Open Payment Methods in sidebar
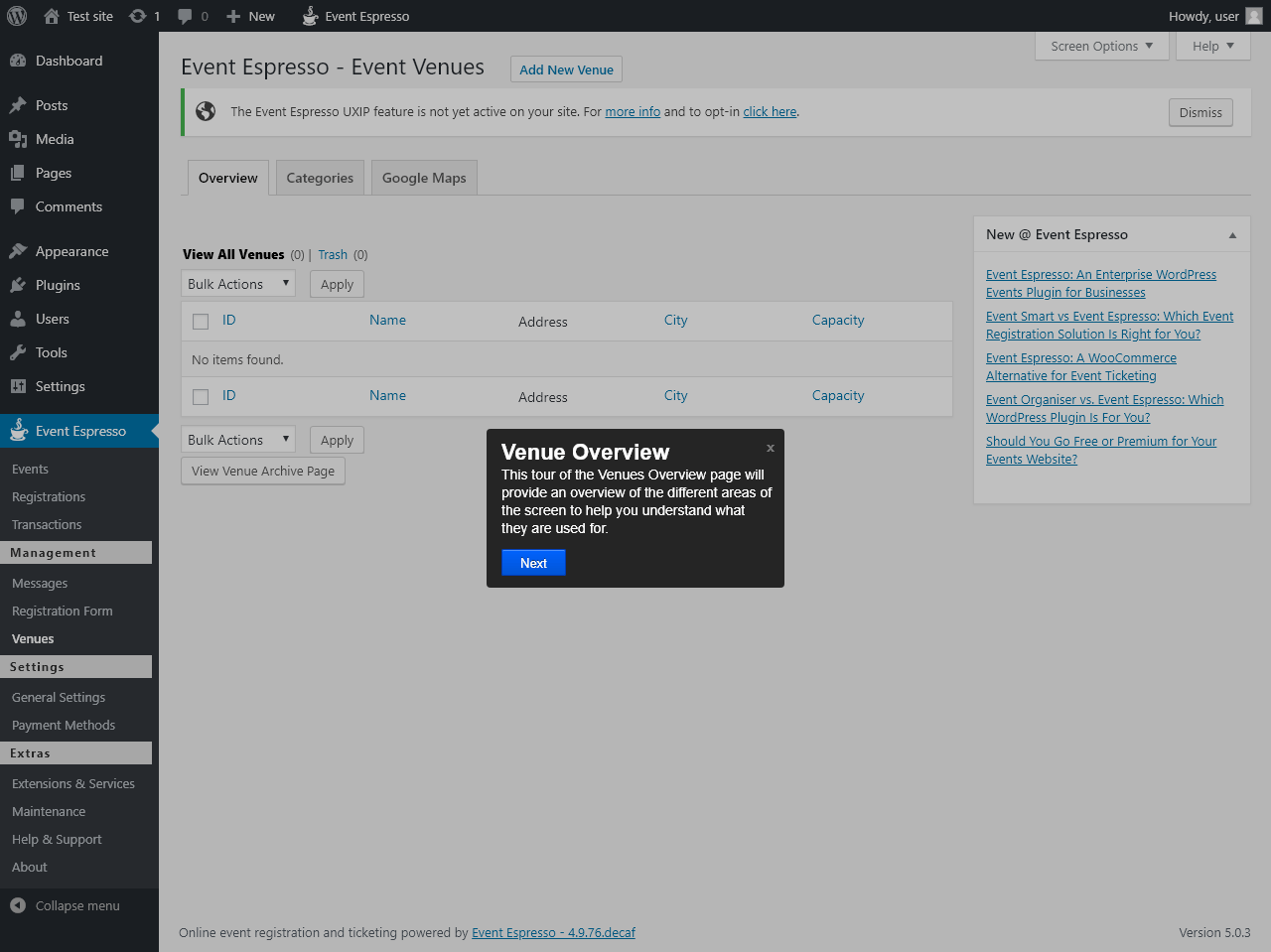 64,725
